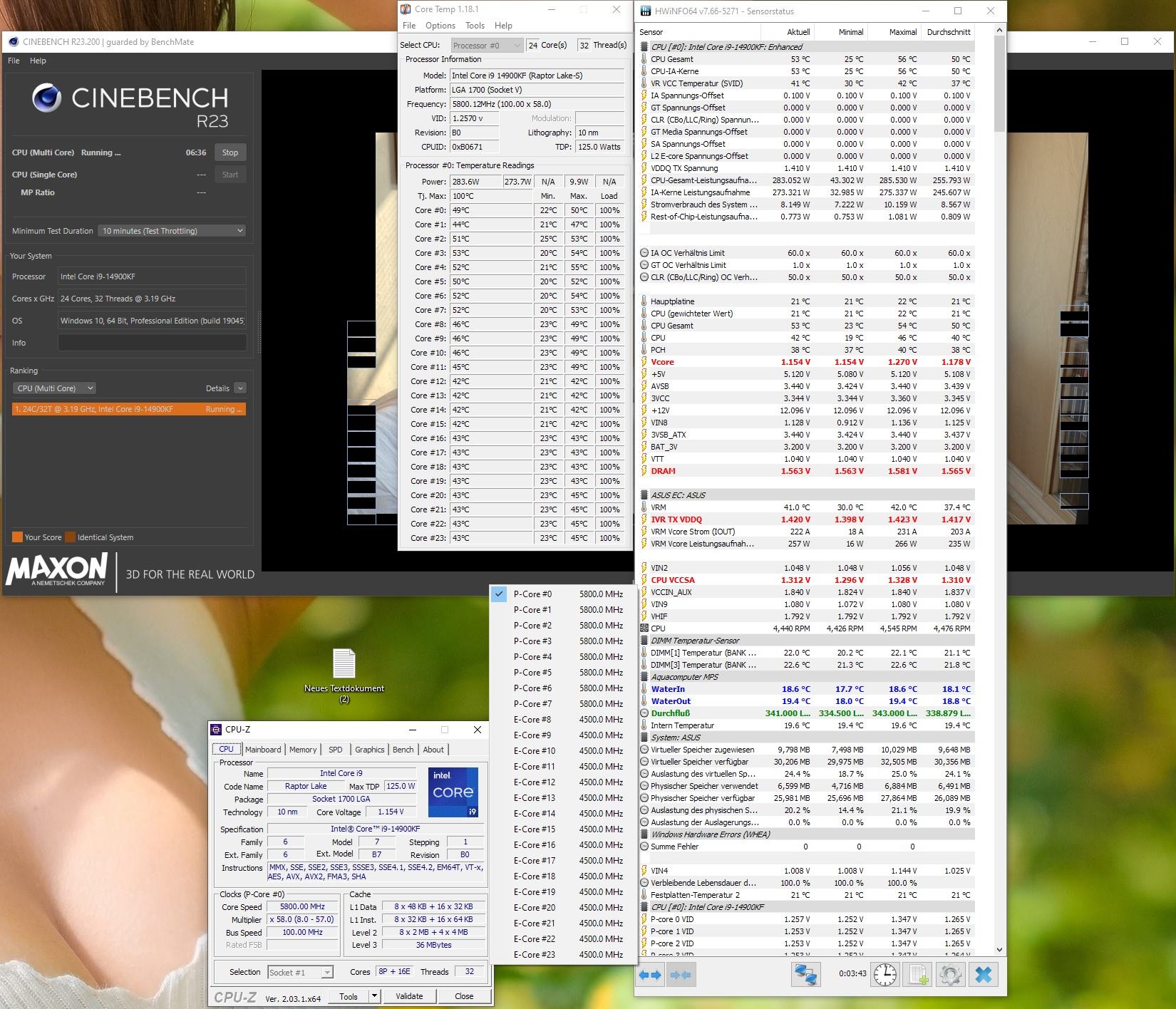Click the Validate button in CPU-Z
Screen dimensions: 1176x1009
pyautogui.click(x=409, y=996)
